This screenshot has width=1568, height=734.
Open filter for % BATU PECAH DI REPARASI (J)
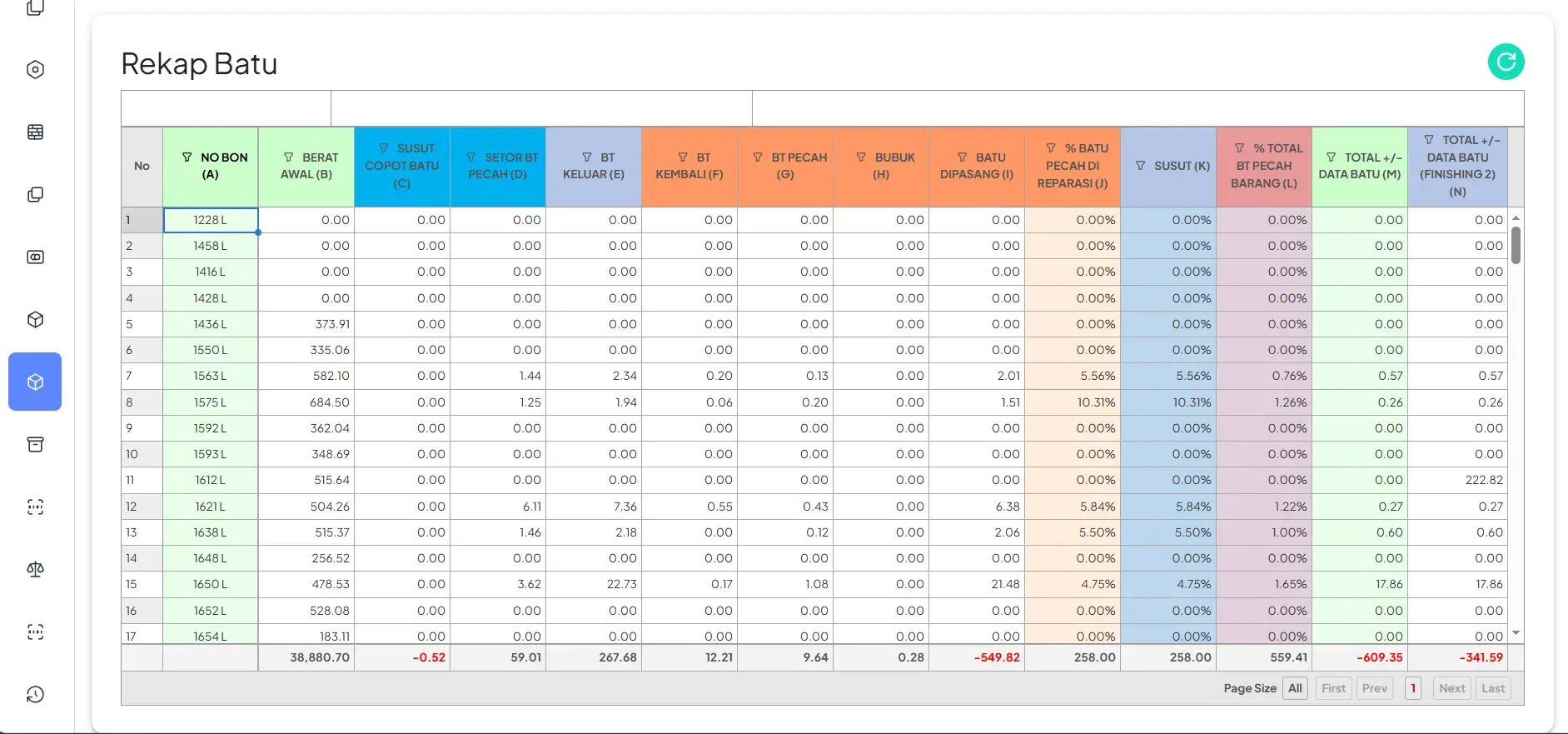point(1051,148)
